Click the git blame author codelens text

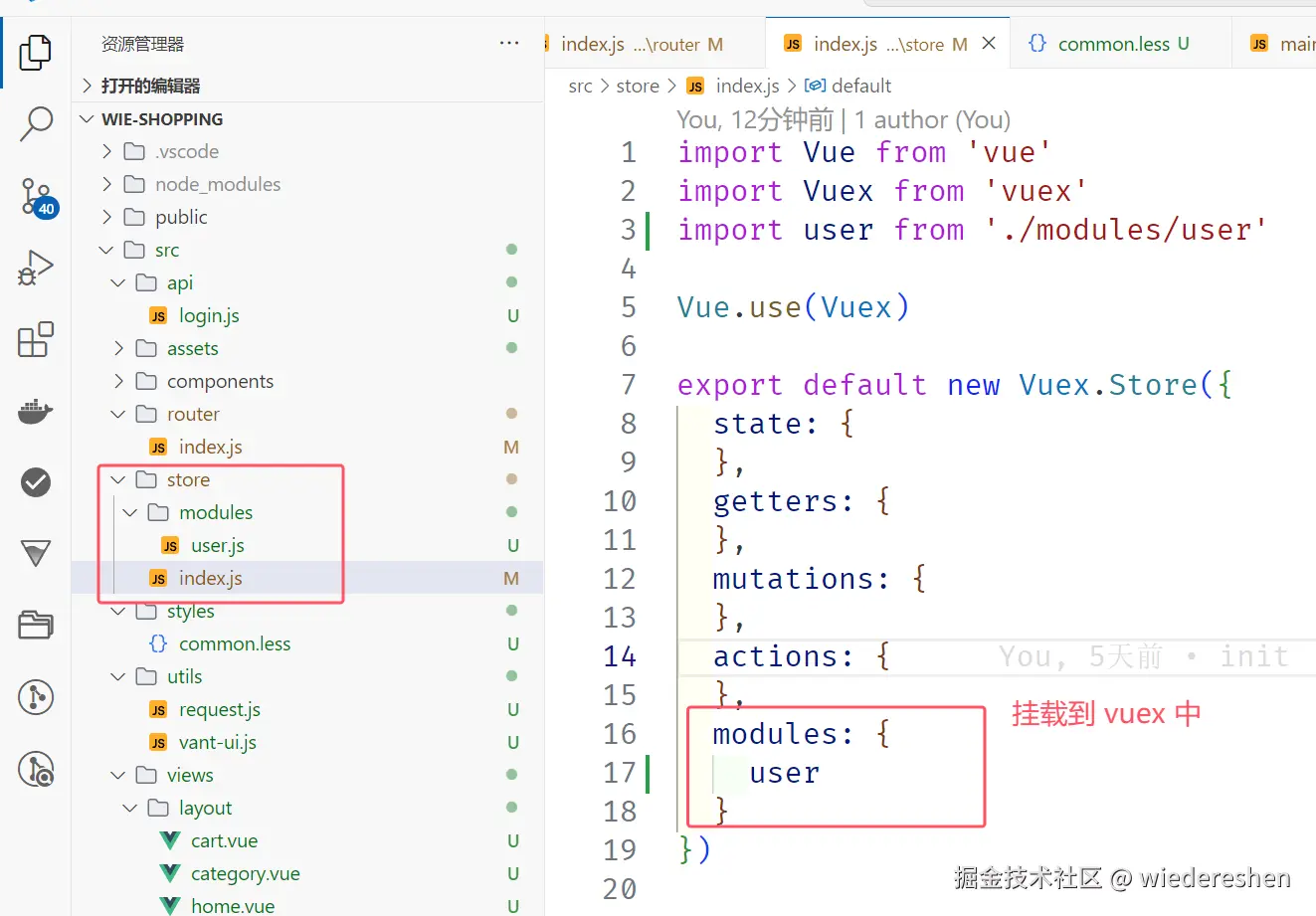click(x=844, y=120)
